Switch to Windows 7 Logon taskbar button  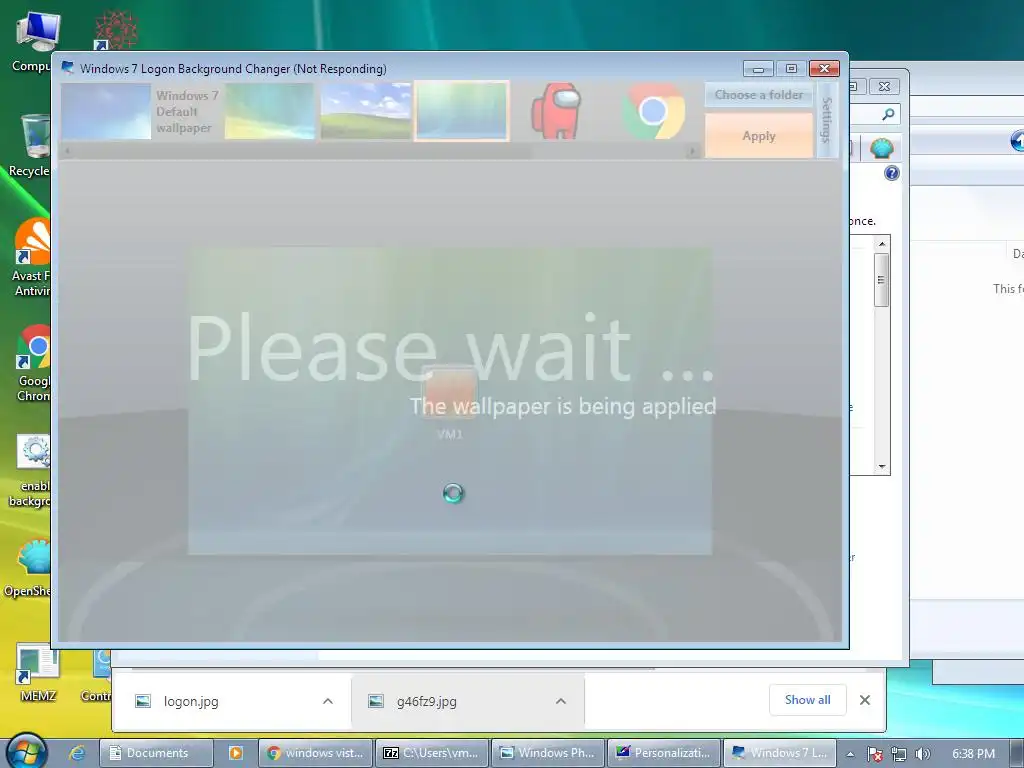[x=780, y=753]
